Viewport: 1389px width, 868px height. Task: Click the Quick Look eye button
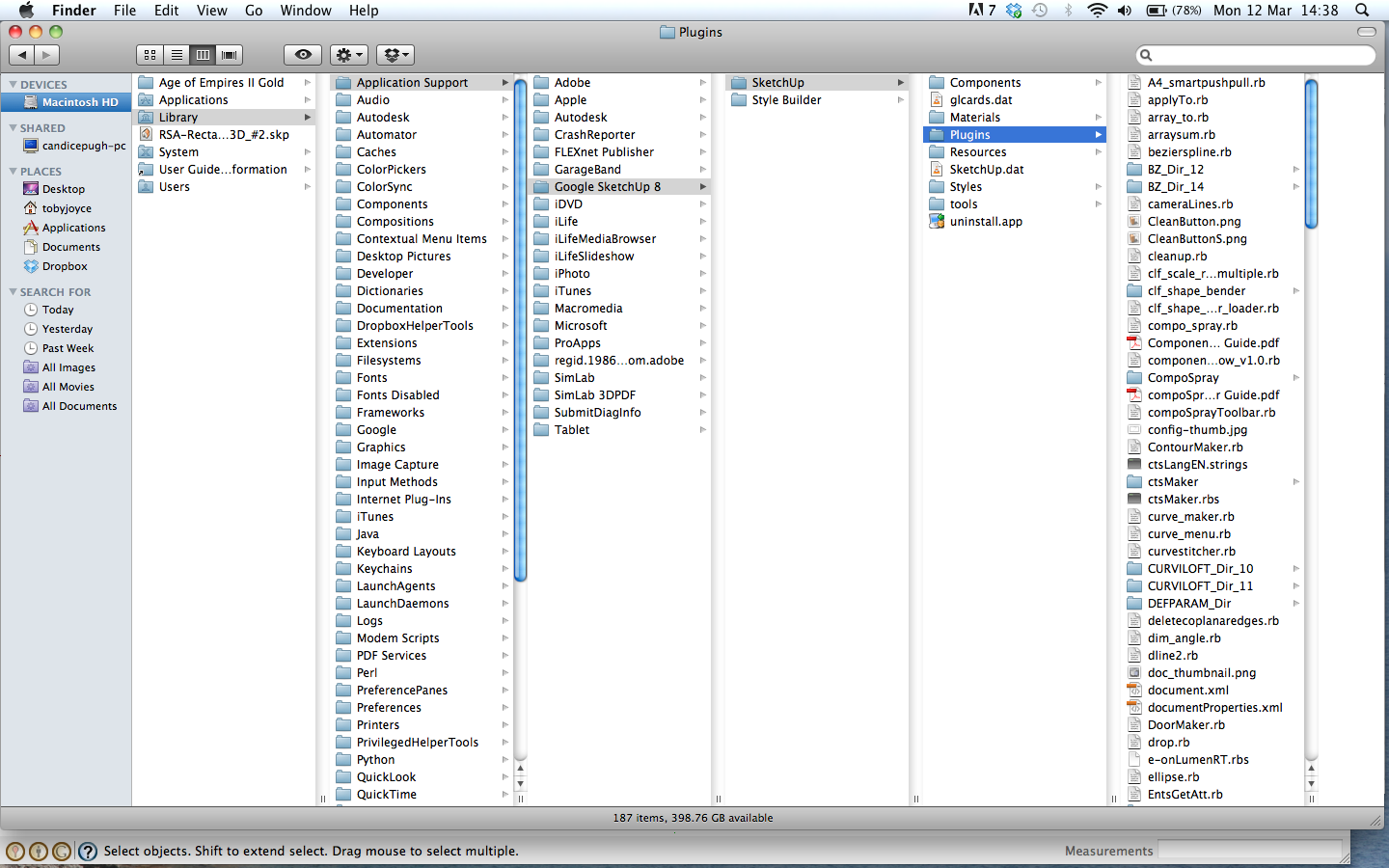point(303,55)
